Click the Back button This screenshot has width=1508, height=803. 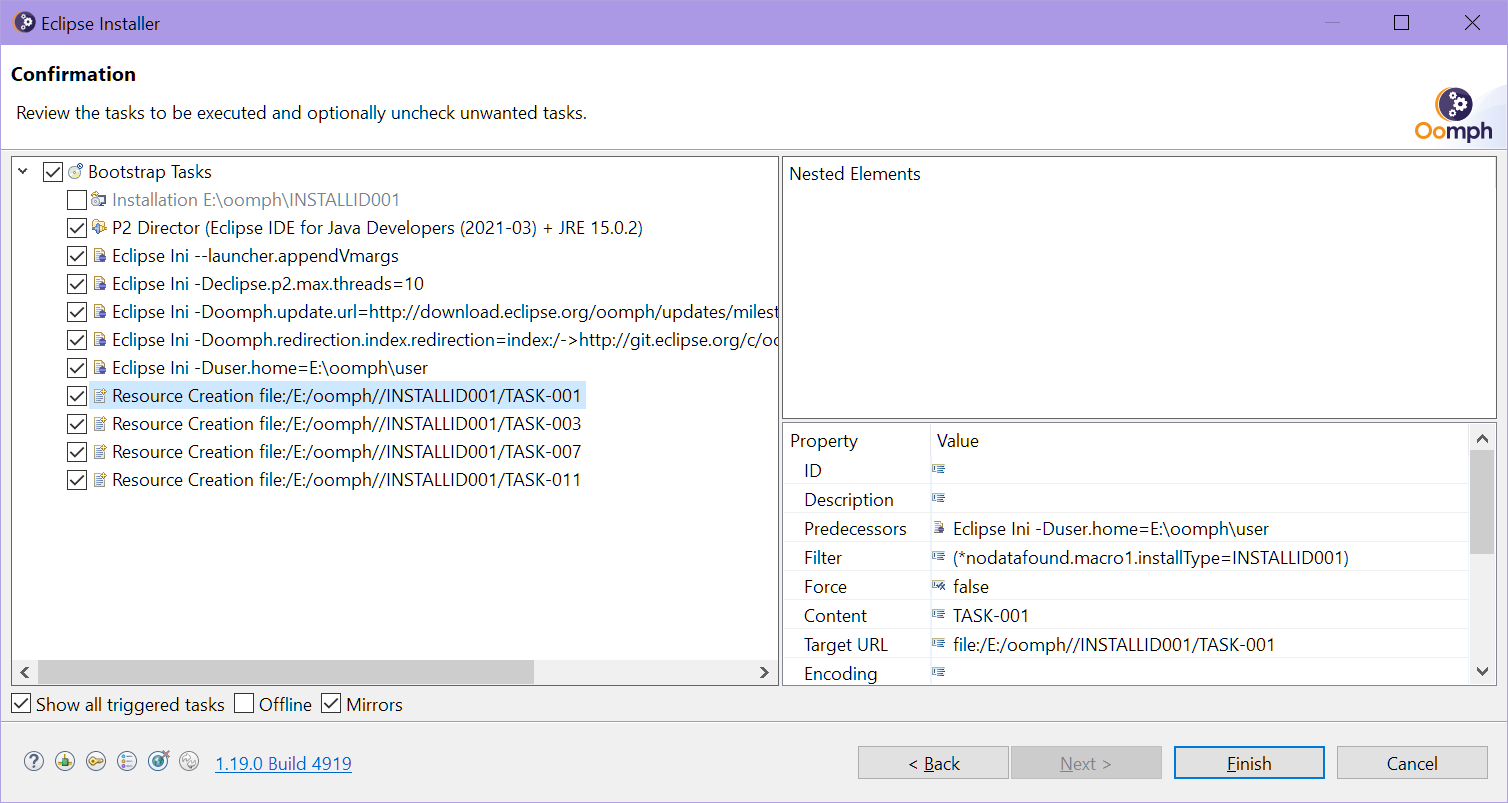933,763
